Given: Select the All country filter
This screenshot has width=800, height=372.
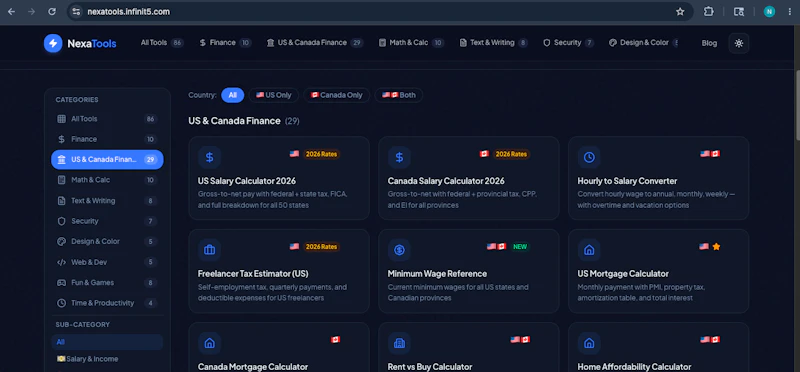Looking at the screenshot, I should coord(233,95).
